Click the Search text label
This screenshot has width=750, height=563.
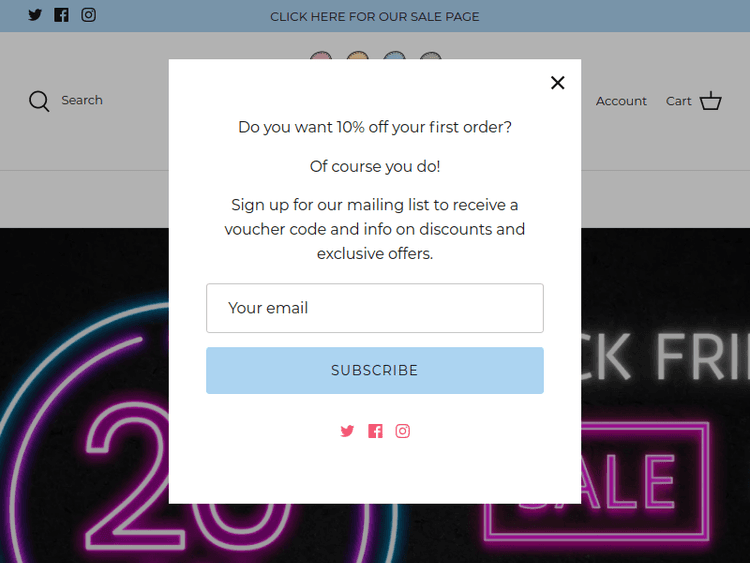(82, 100)
